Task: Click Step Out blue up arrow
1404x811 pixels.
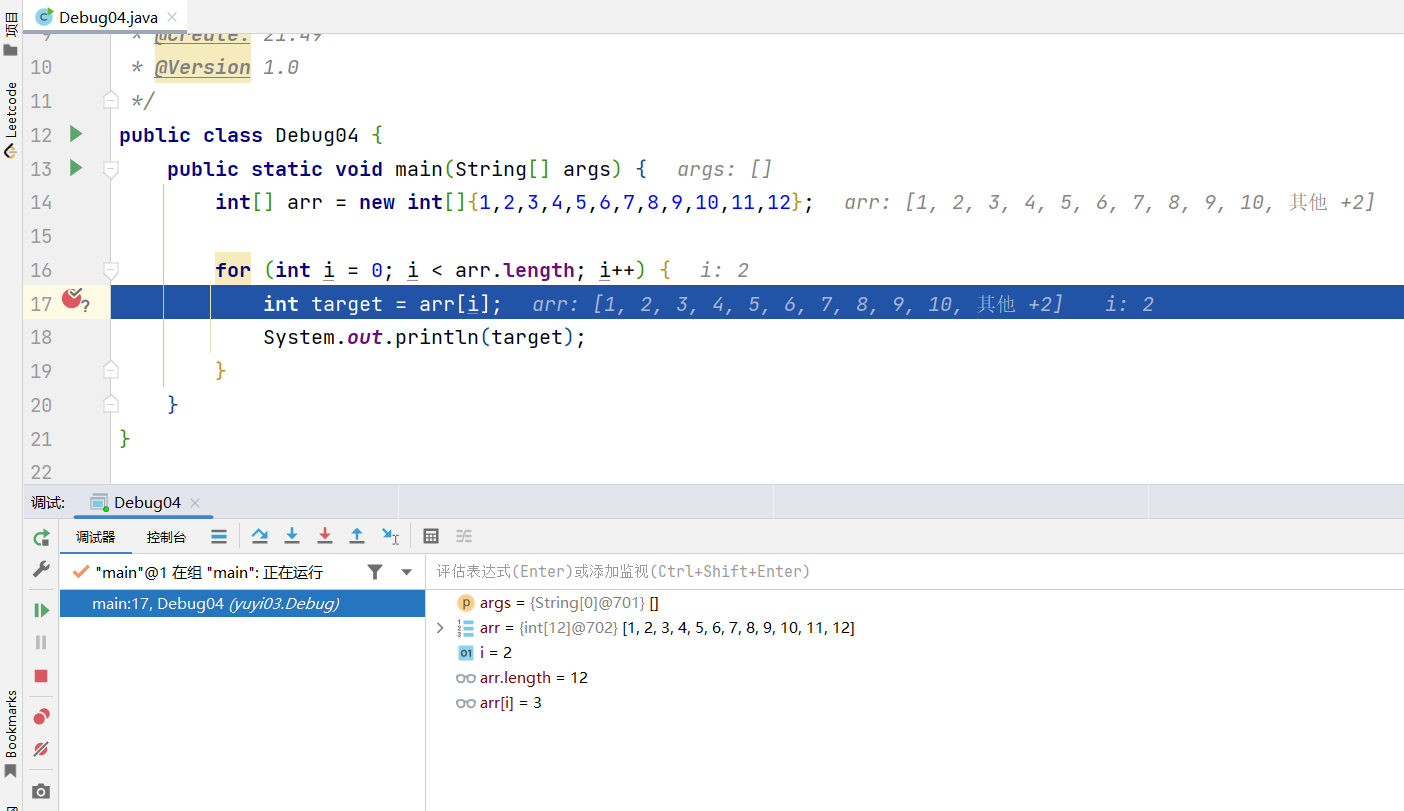Action: 357,536
